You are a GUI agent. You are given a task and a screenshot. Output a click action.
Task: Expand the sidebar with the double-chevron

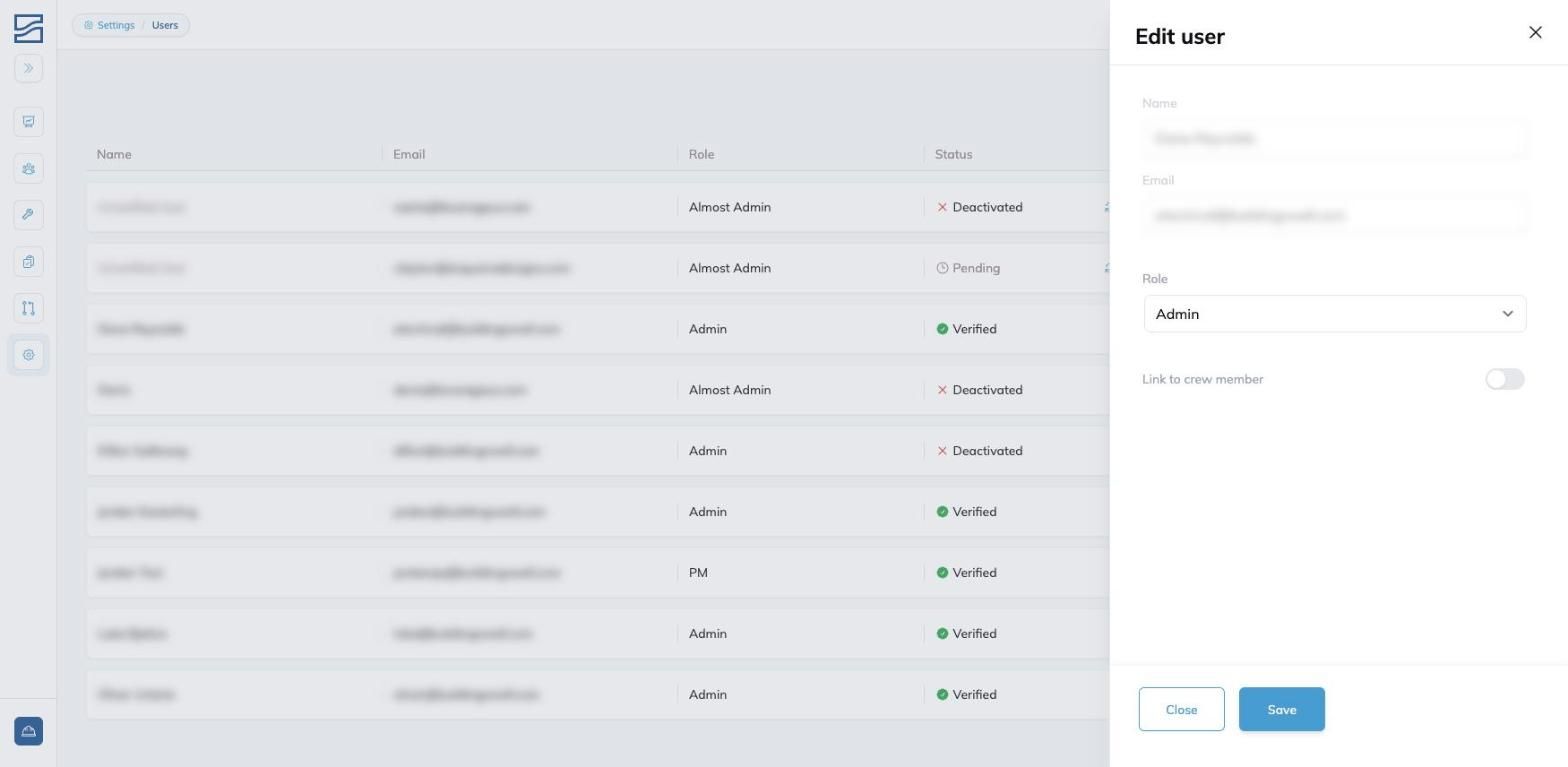pos(28,68)
